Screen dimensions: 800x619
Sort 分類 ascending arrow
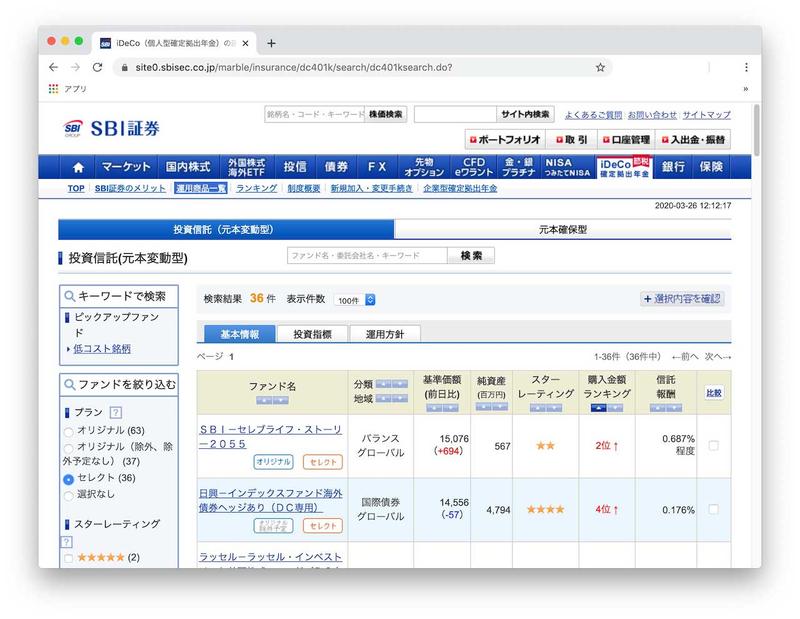[x=383, y=384]
